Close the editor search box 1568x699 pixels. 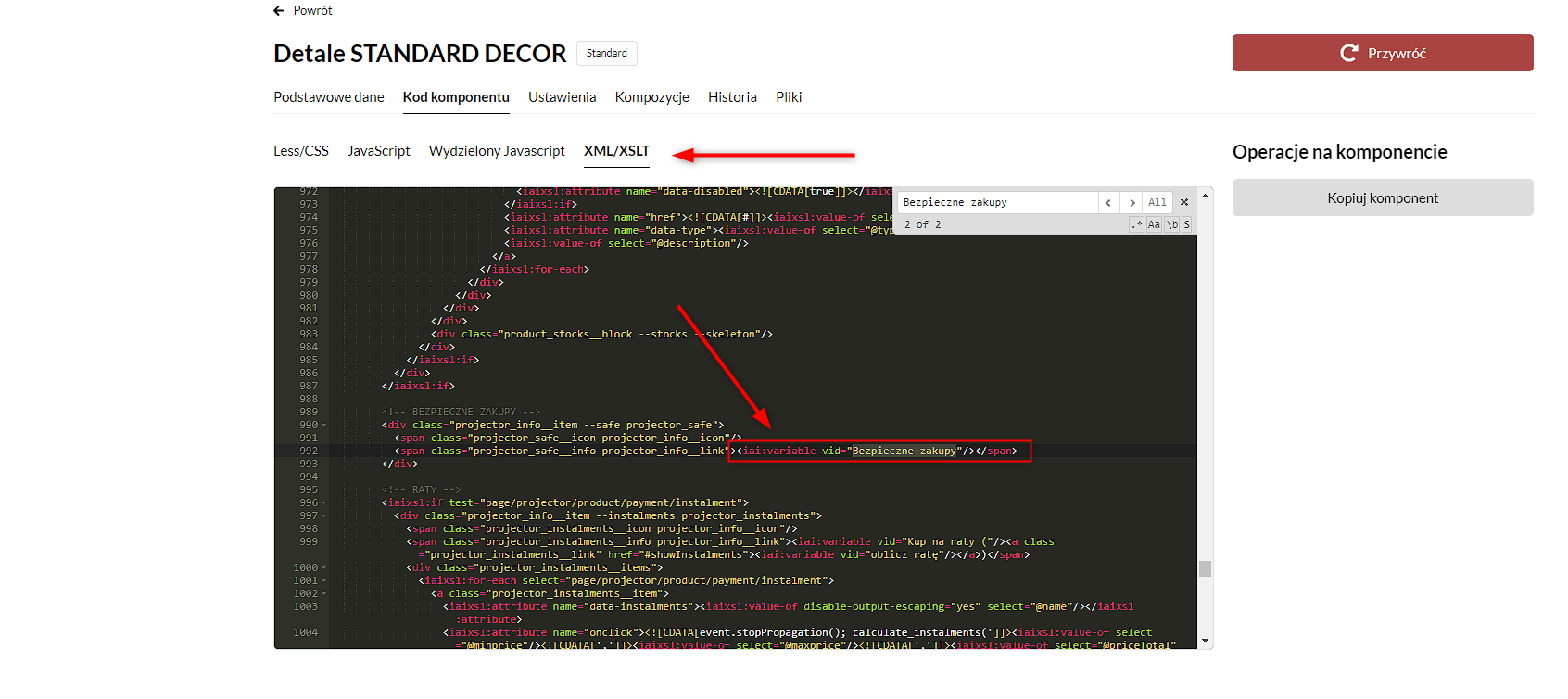(1184, 202)
